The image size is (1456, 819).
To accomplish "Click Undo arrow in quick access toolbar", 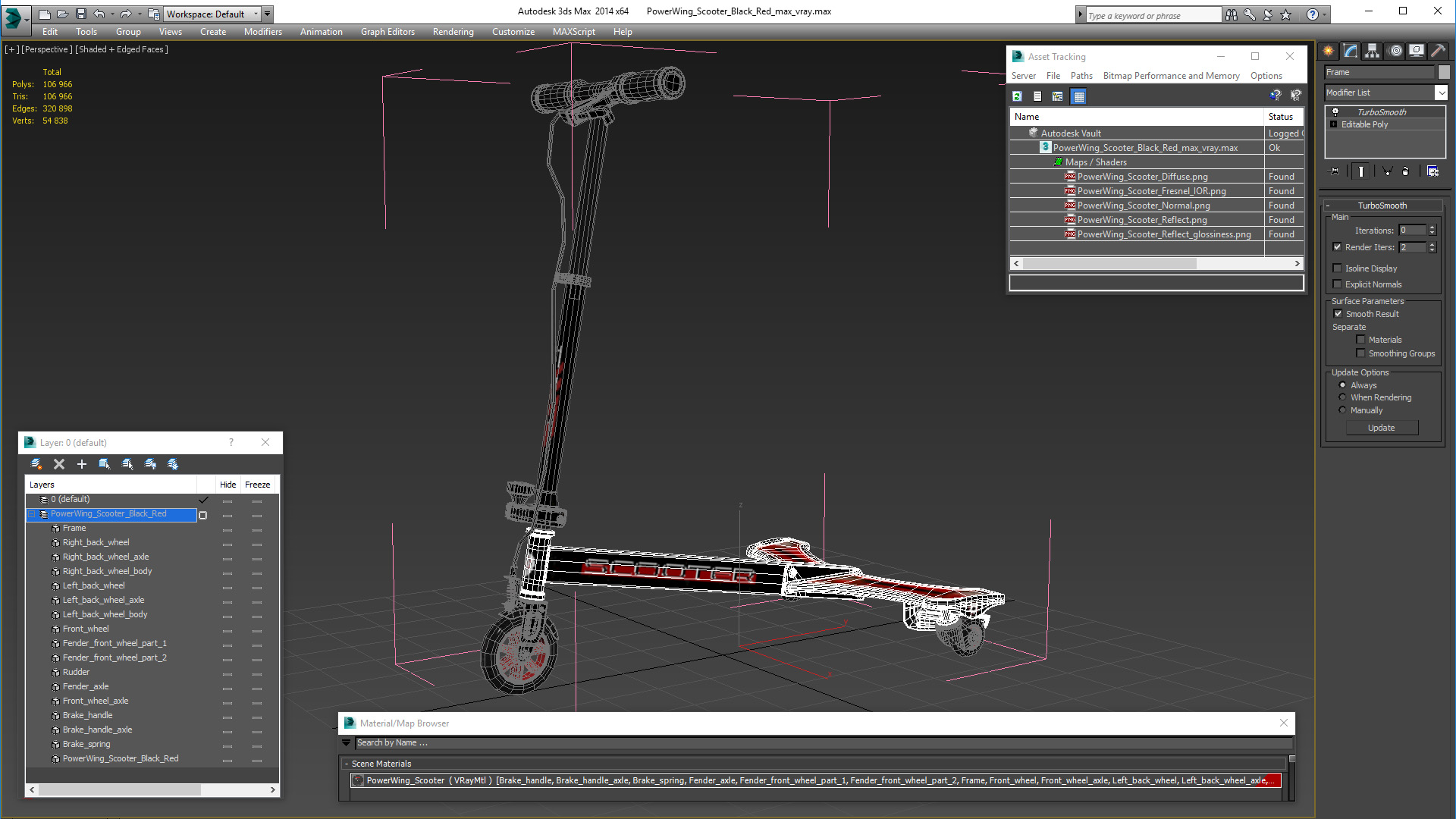I will click(x=99, y=14).
